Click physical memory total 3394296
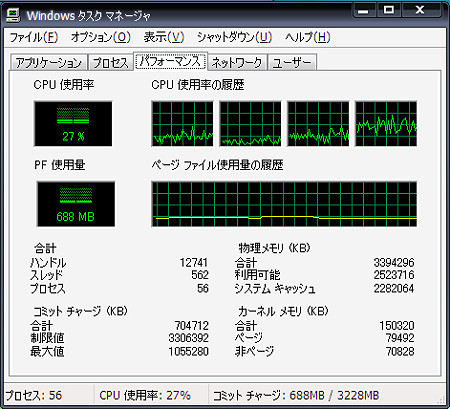This screenshot has height=409, width=450. point(394,263)
